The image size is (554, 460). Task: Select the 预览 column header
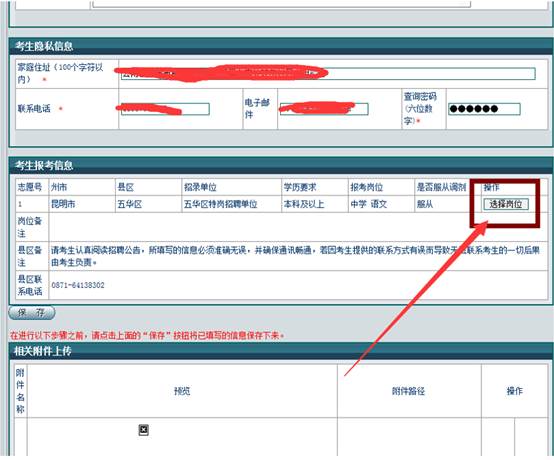point(182,391)
